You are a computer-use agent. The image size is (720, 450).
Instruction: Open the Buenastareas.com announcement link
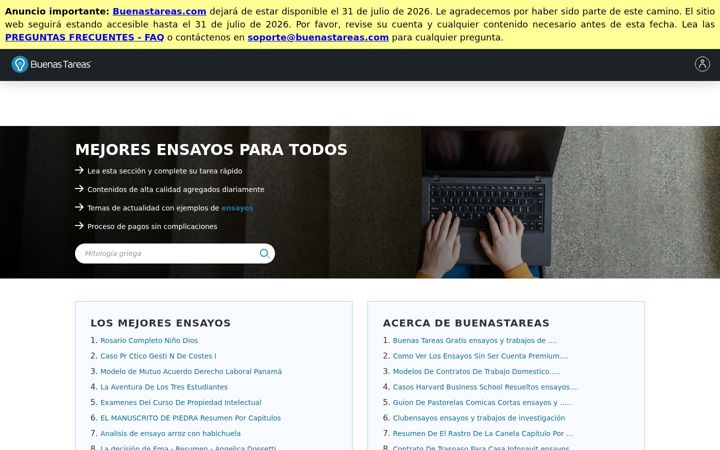(x=159, y=11)
